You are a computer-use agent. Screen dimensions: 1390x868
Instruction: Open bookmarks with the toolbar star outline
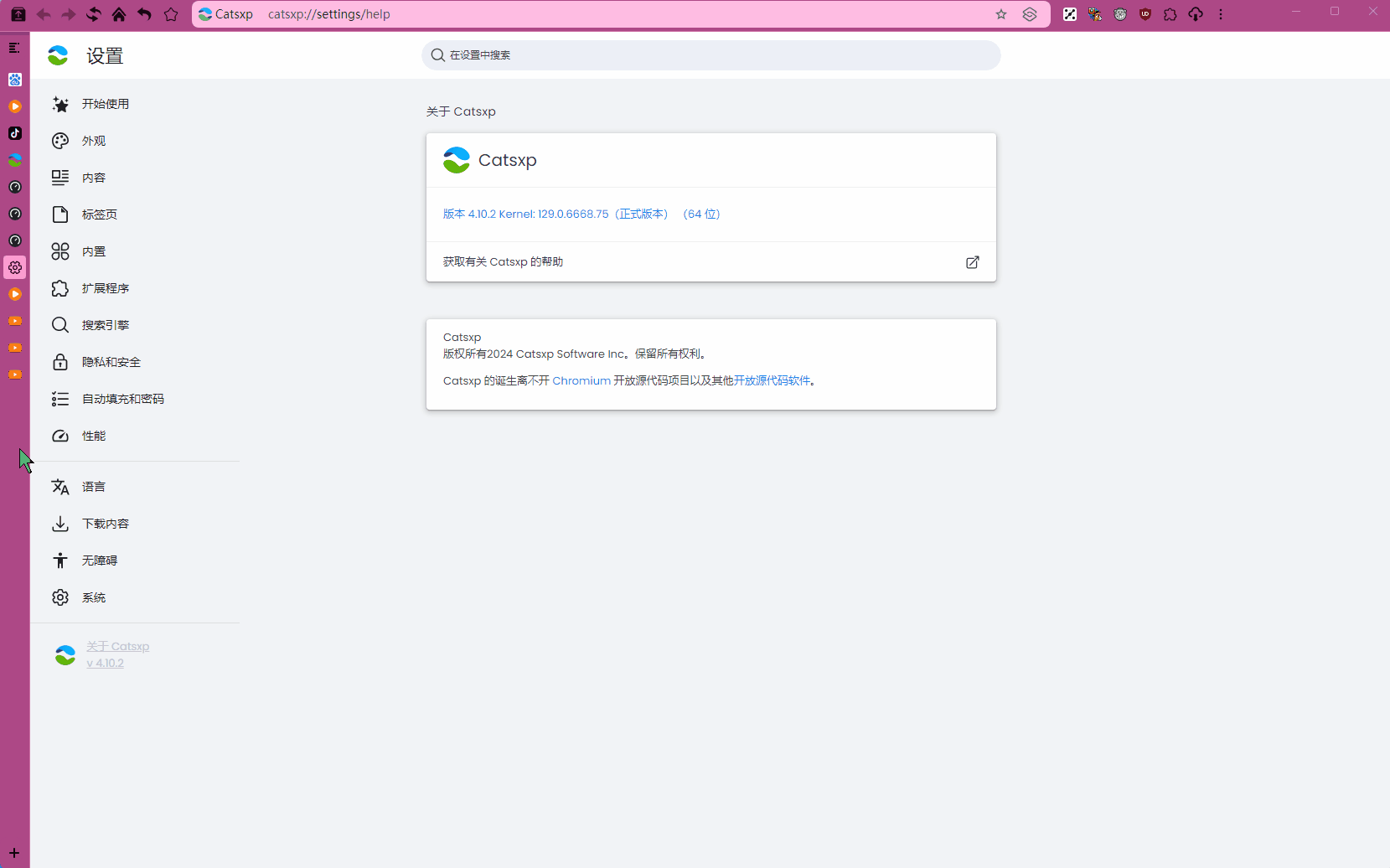[x=171, y=14]
